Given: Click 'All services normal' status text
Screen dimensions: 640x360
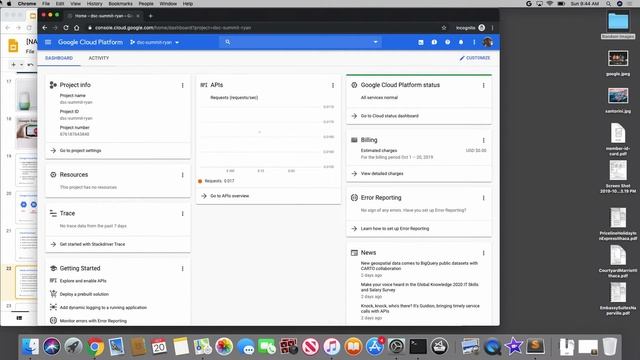Looking at the screenshot, I should 379,98.
